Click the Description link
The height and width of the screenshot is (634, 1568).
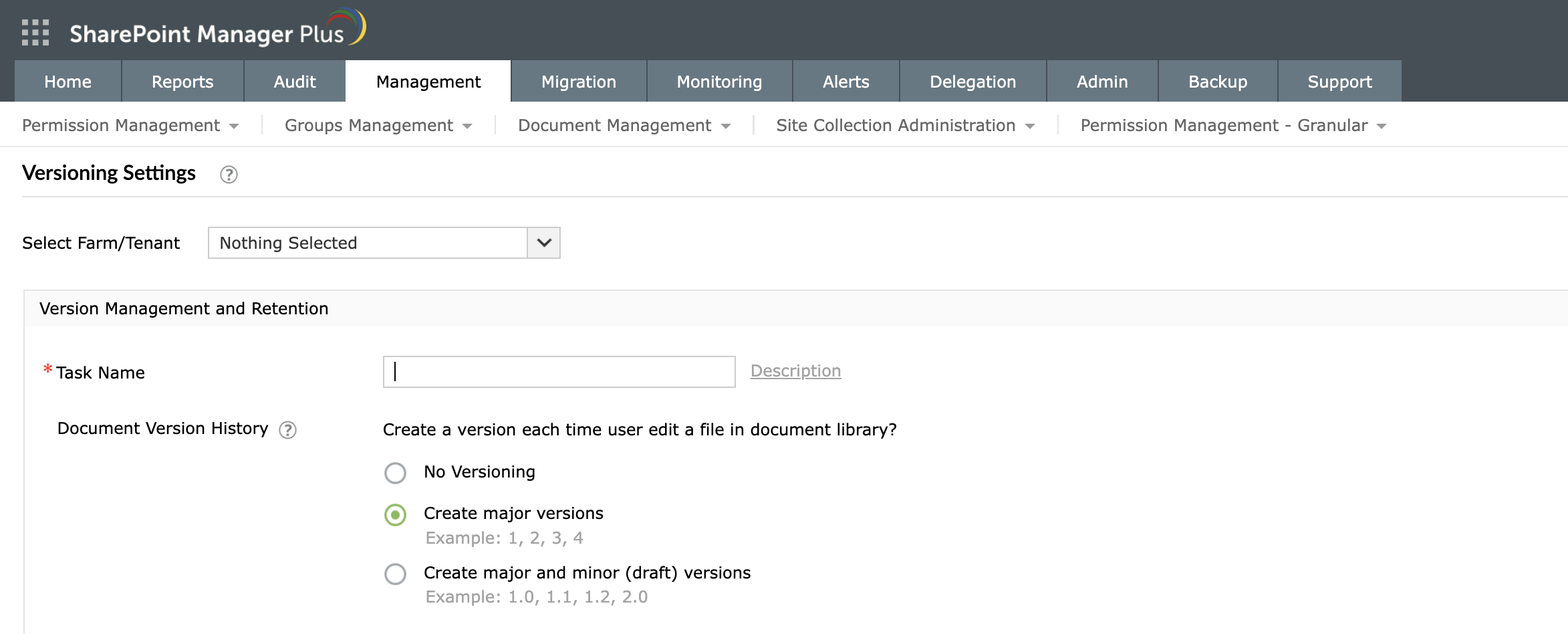point(795,371)
